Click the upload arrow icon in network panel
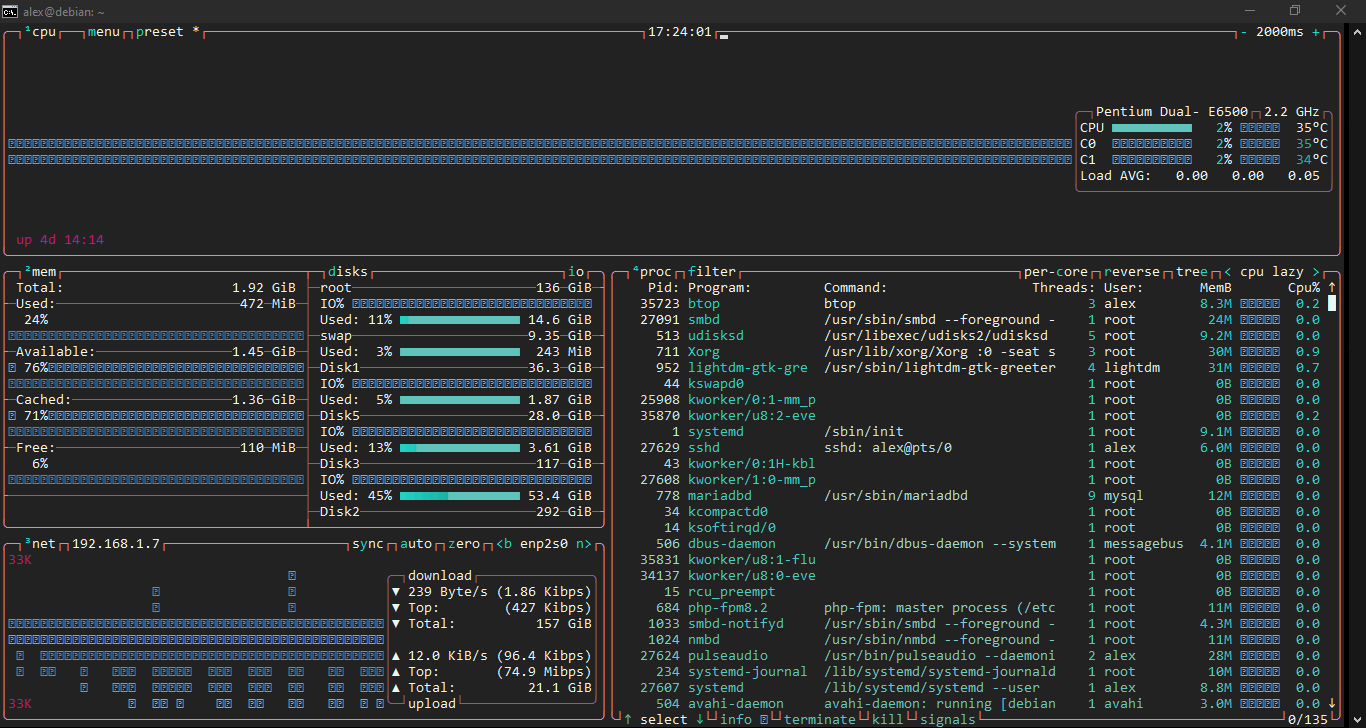 [x=397, y=656]
